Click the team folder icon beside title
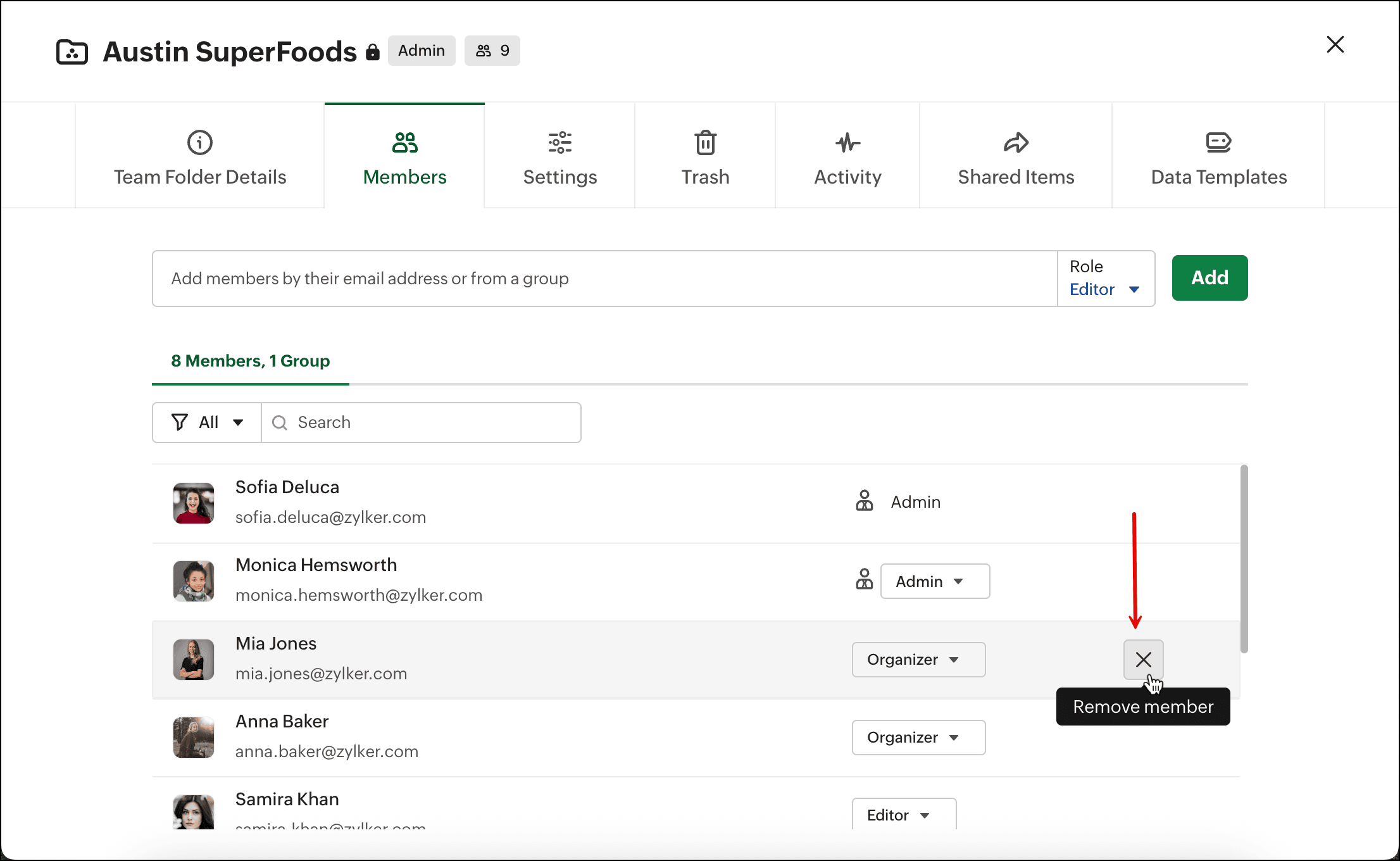Screen dimensions: 1400x861 pos(72,52)
